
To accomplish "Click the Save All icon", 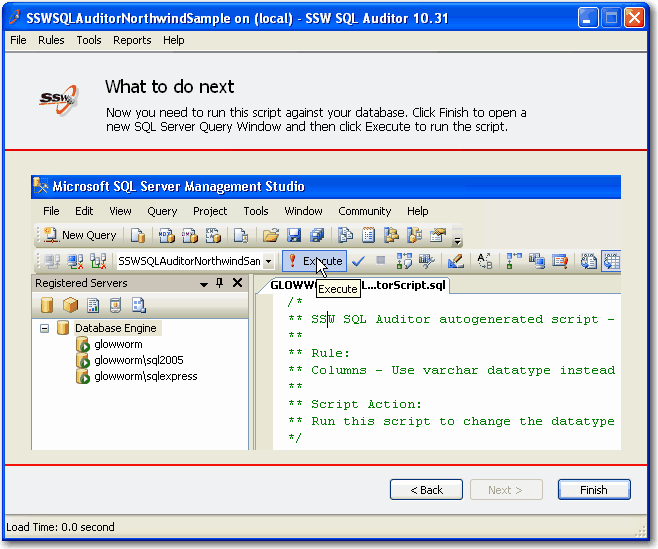I will 317,235.
